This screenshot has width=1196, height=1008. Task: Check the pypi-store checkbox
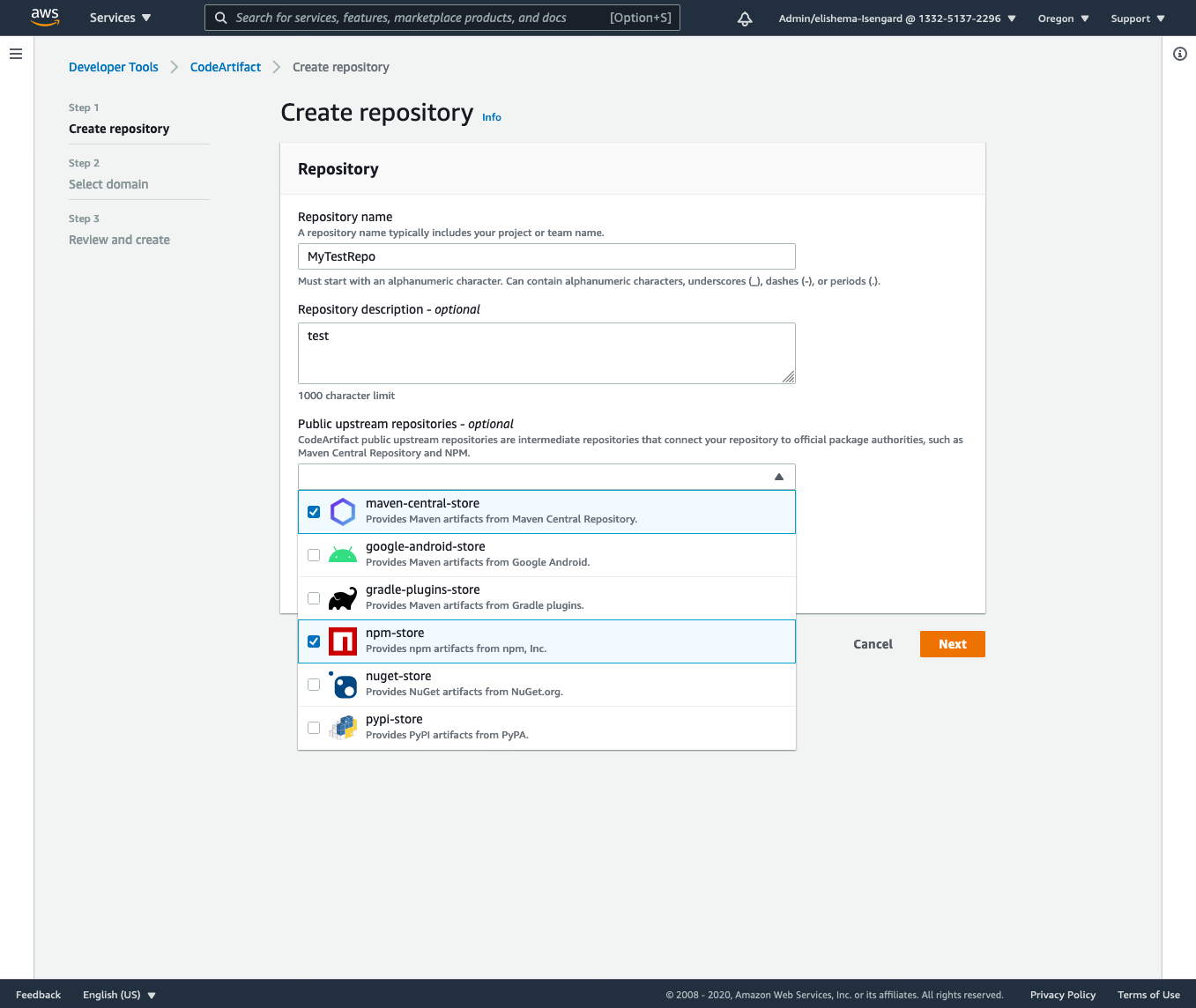tap(314, 728)
